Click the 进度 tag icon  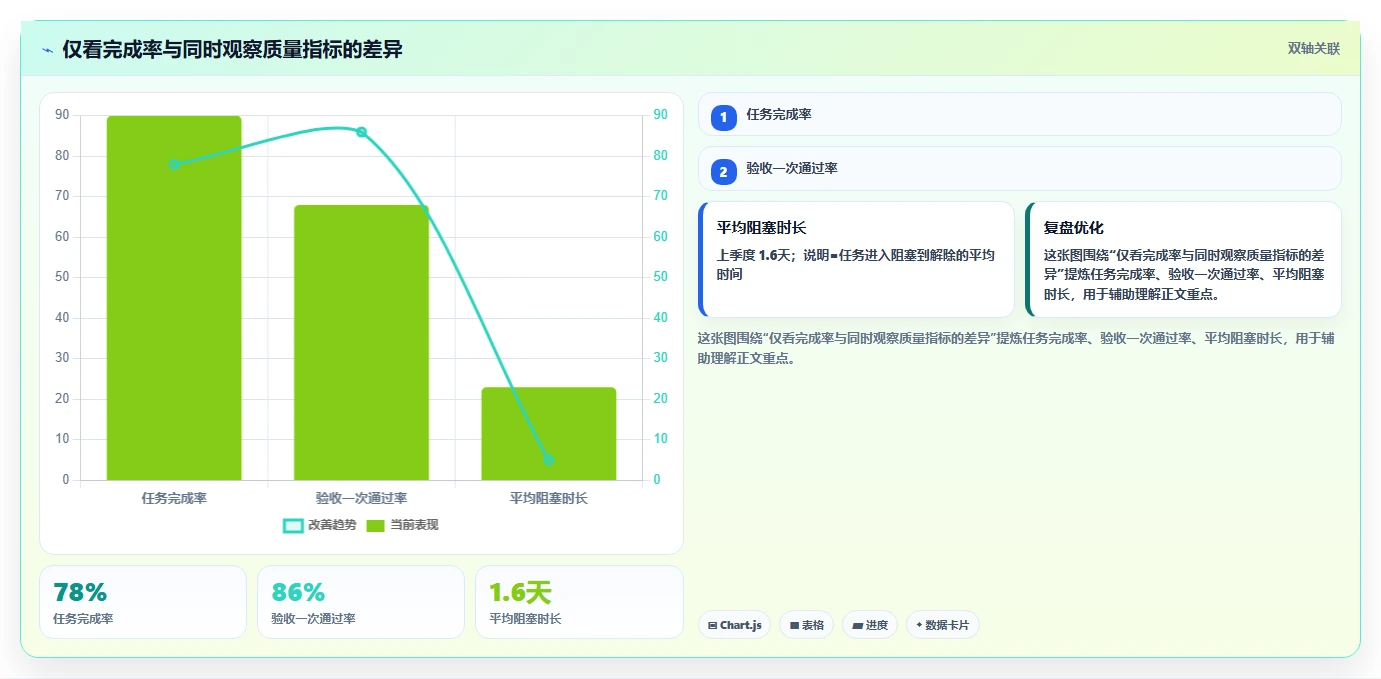tap(857, 626)
